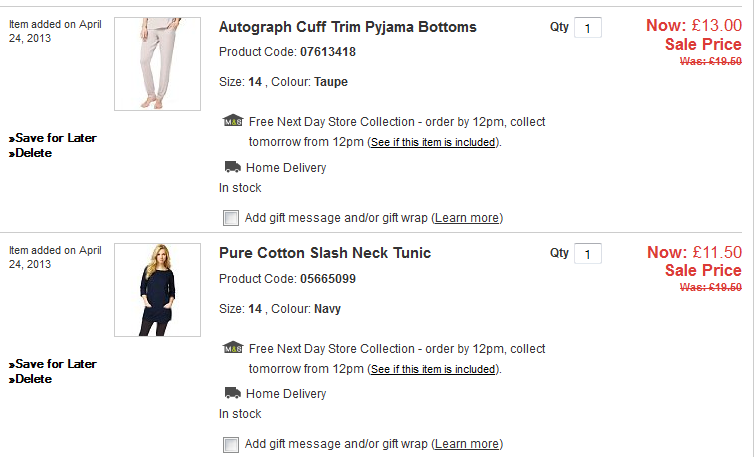
Task: Click delivery truck icon for pyjama bottoms
Action: (232, 167)
